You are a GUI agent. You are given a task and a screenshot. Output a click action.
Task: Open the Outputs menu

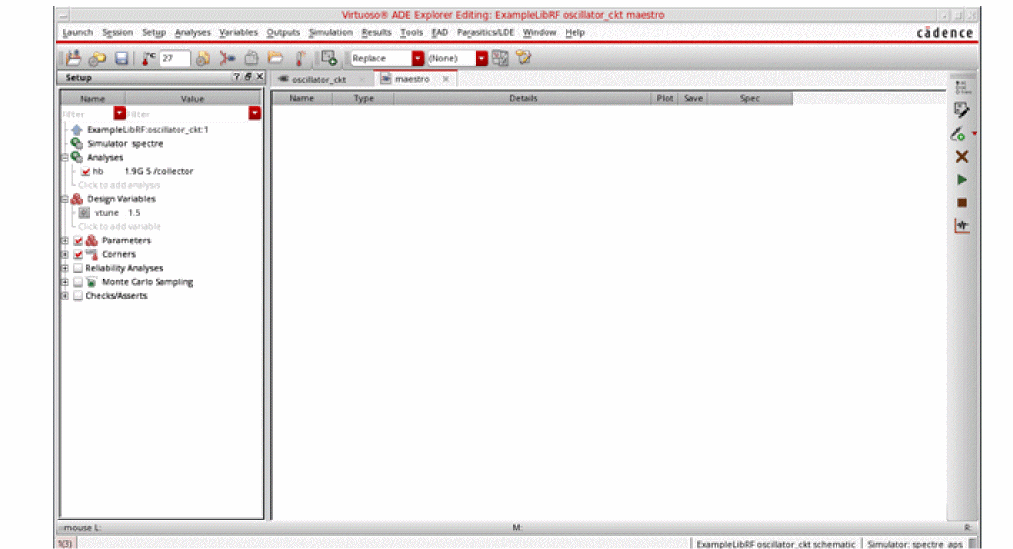coord(283,32)
